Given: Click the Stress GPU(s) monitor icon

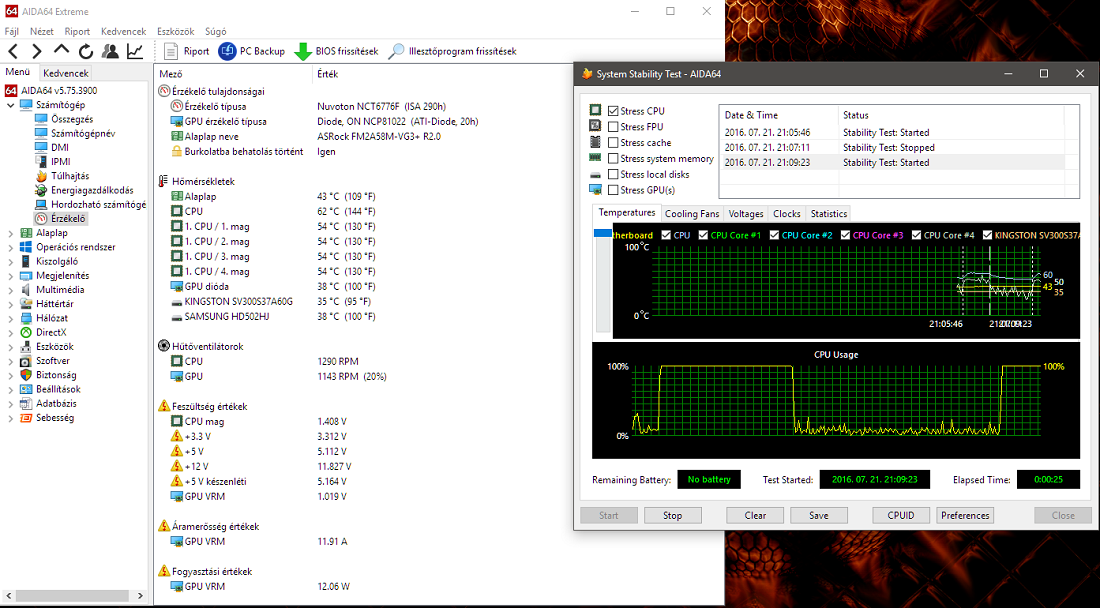Looking at the screenshot, I should [596, 190].
